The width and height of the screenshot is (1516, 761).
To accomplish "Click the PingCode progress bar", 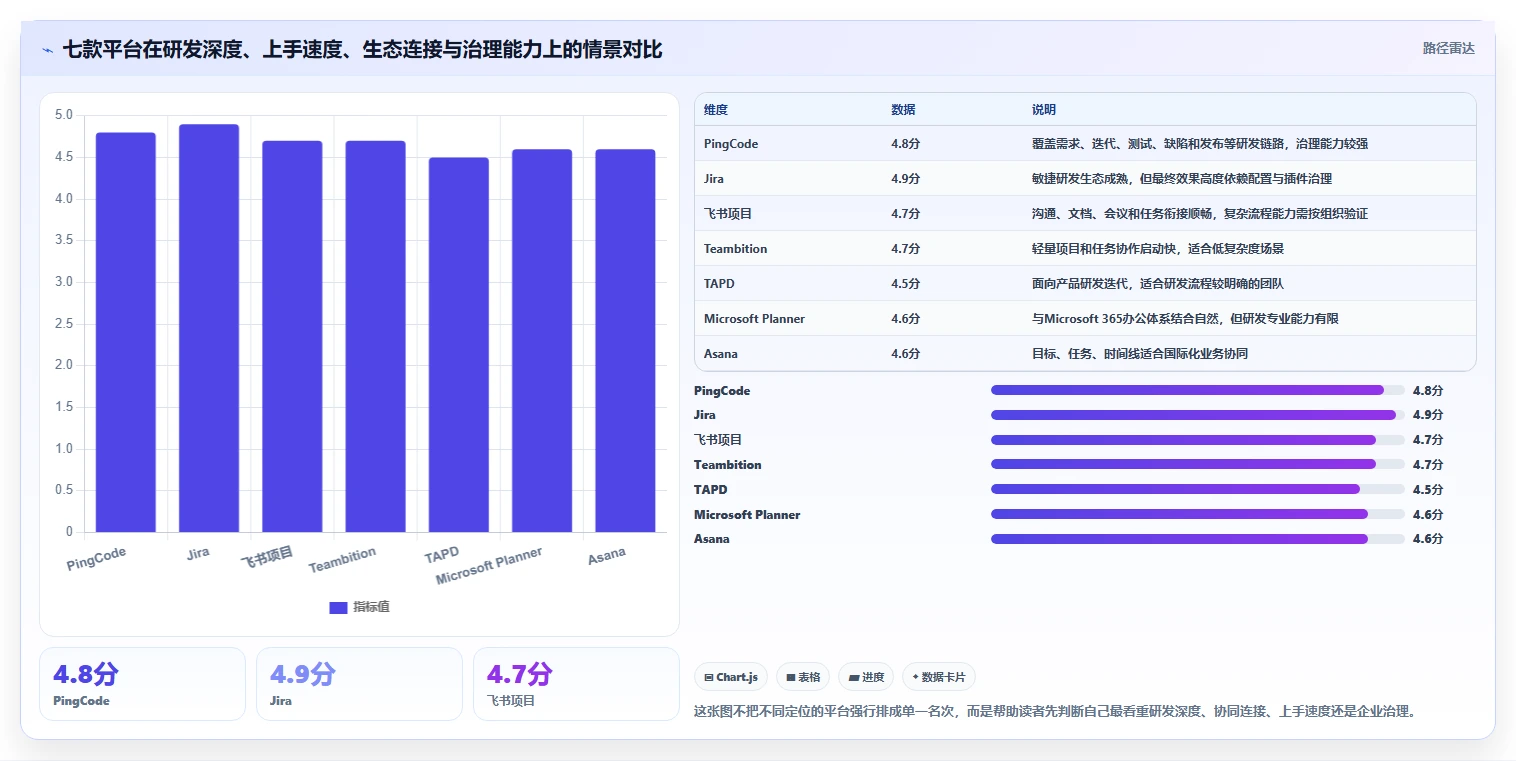I will 1198,390.
